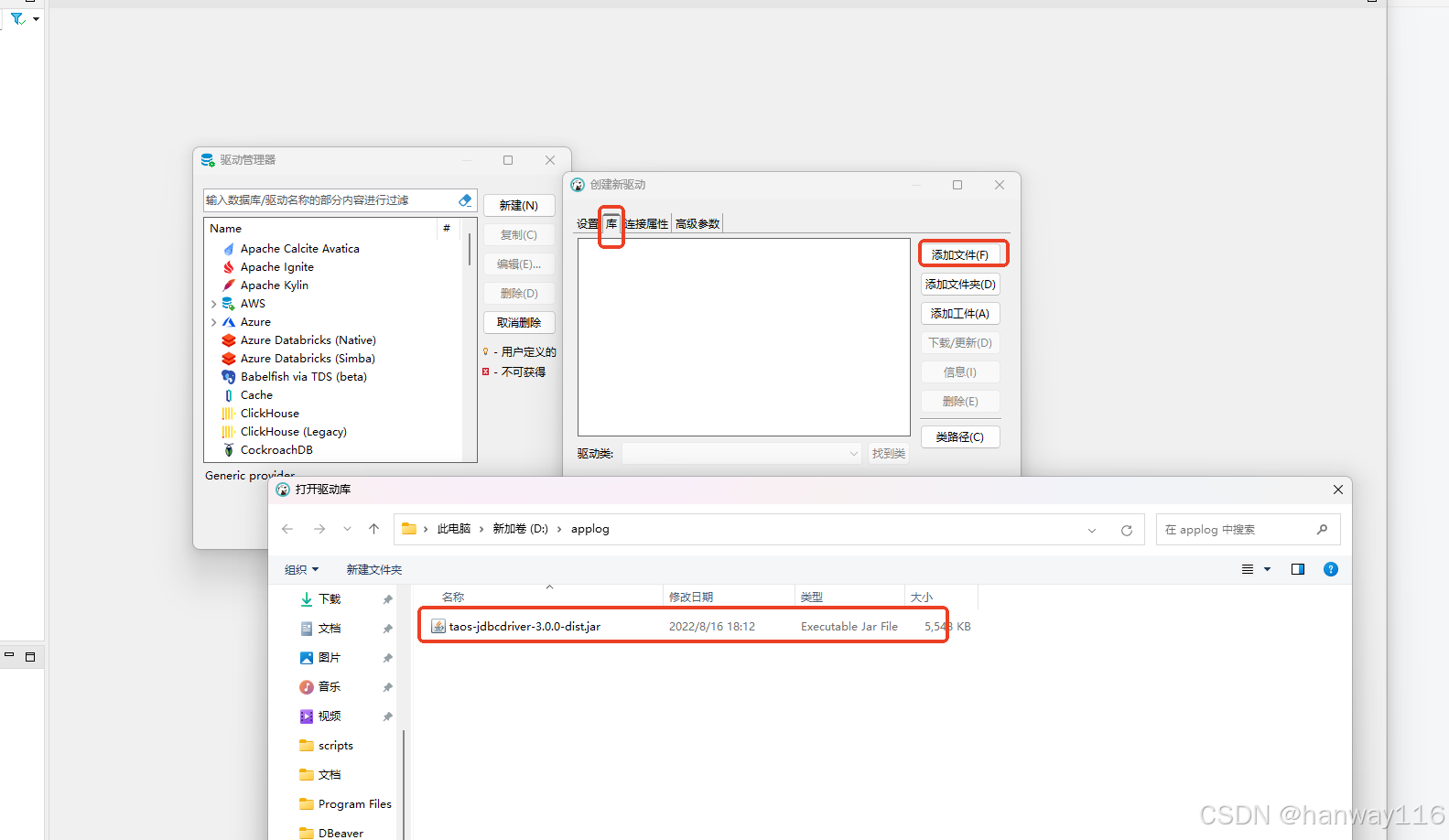
Task: Clear the driver filter with eraser icon
Action: (465, 200)
